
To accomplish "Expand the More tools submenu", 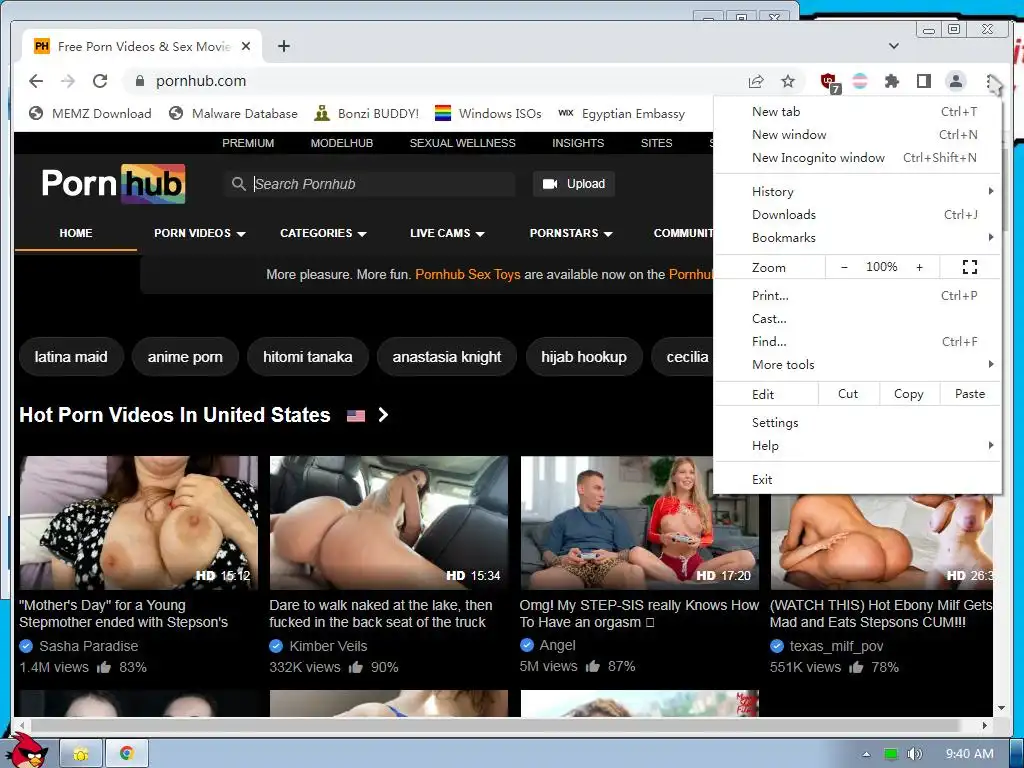I will click(857, 364).
